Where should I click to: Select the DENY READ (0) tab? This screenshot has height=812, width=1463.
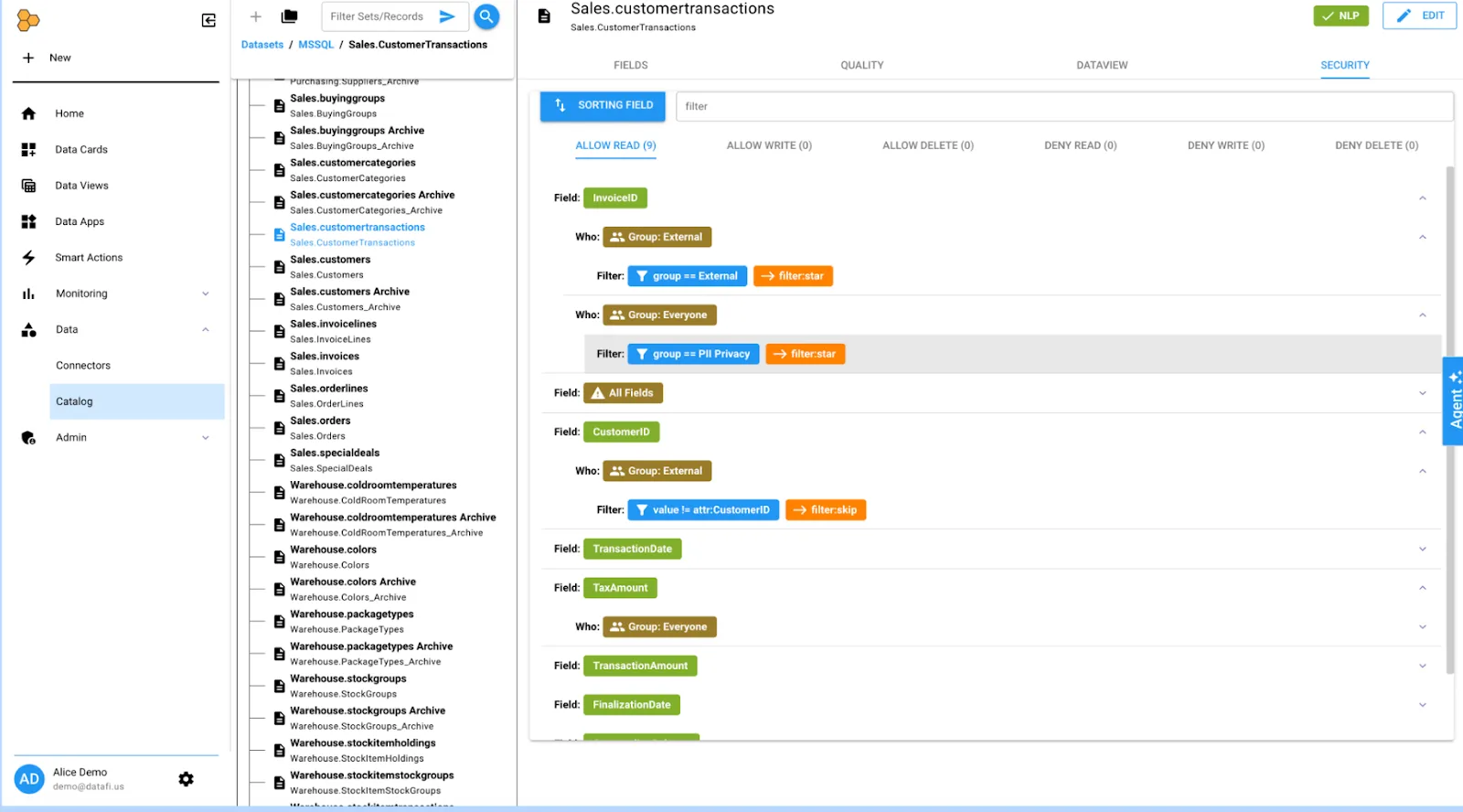pyautogui.click(x=1080, y=145)
